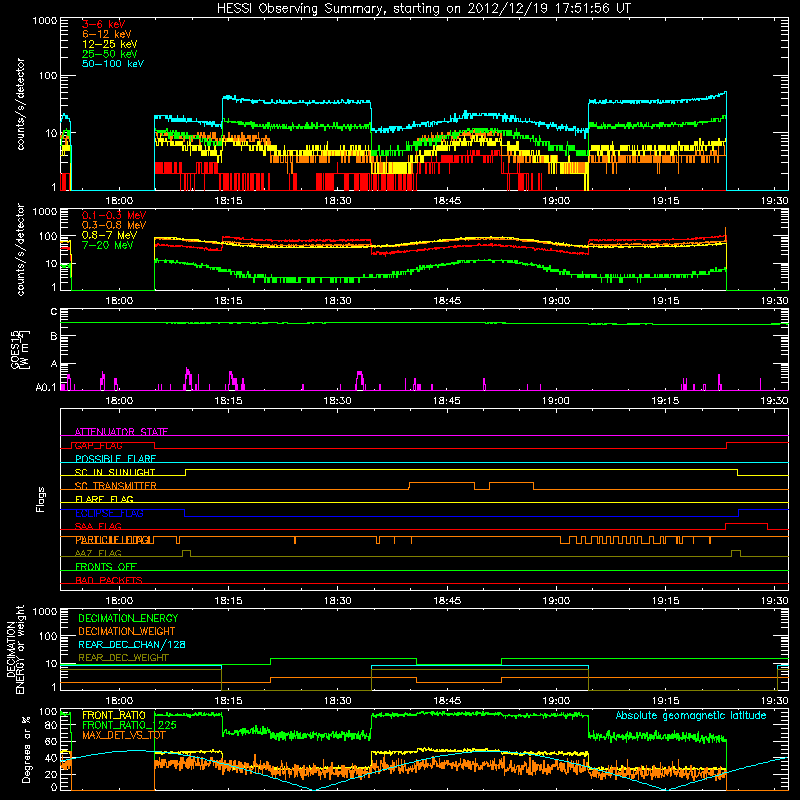This screenshot has height=800, width=800.
Task: Click the REAR_DEC_CHAN/128 legend label
Action: point(132,644)
